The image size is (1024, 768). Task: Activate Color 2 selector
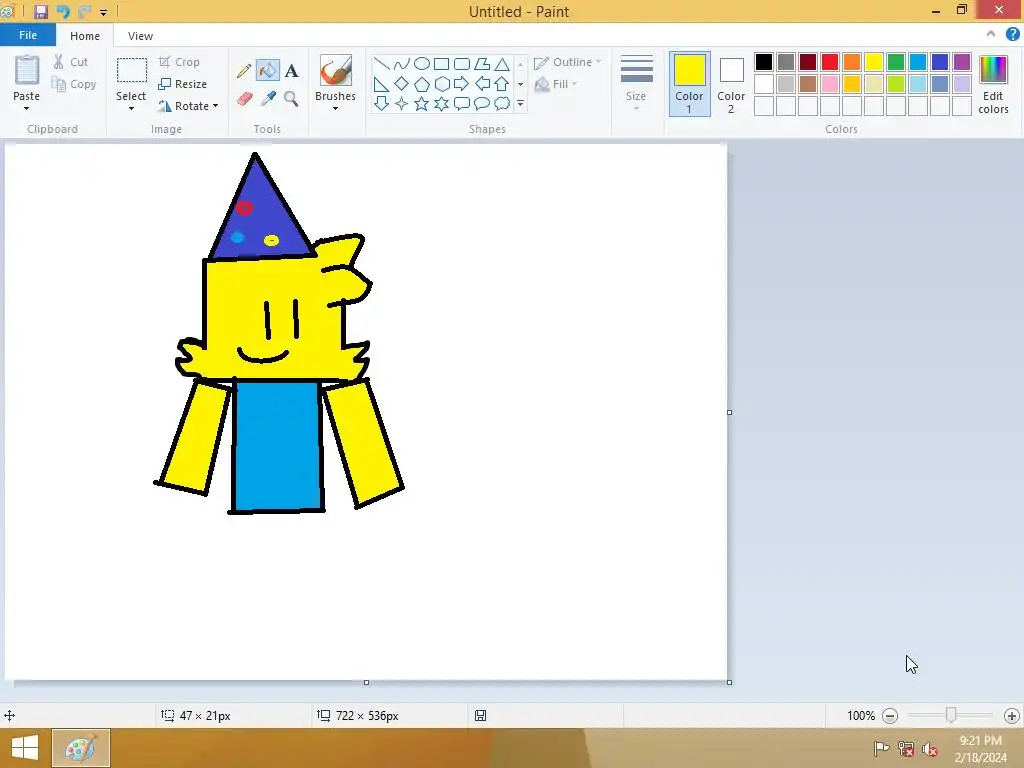click(x=731, y=84)
